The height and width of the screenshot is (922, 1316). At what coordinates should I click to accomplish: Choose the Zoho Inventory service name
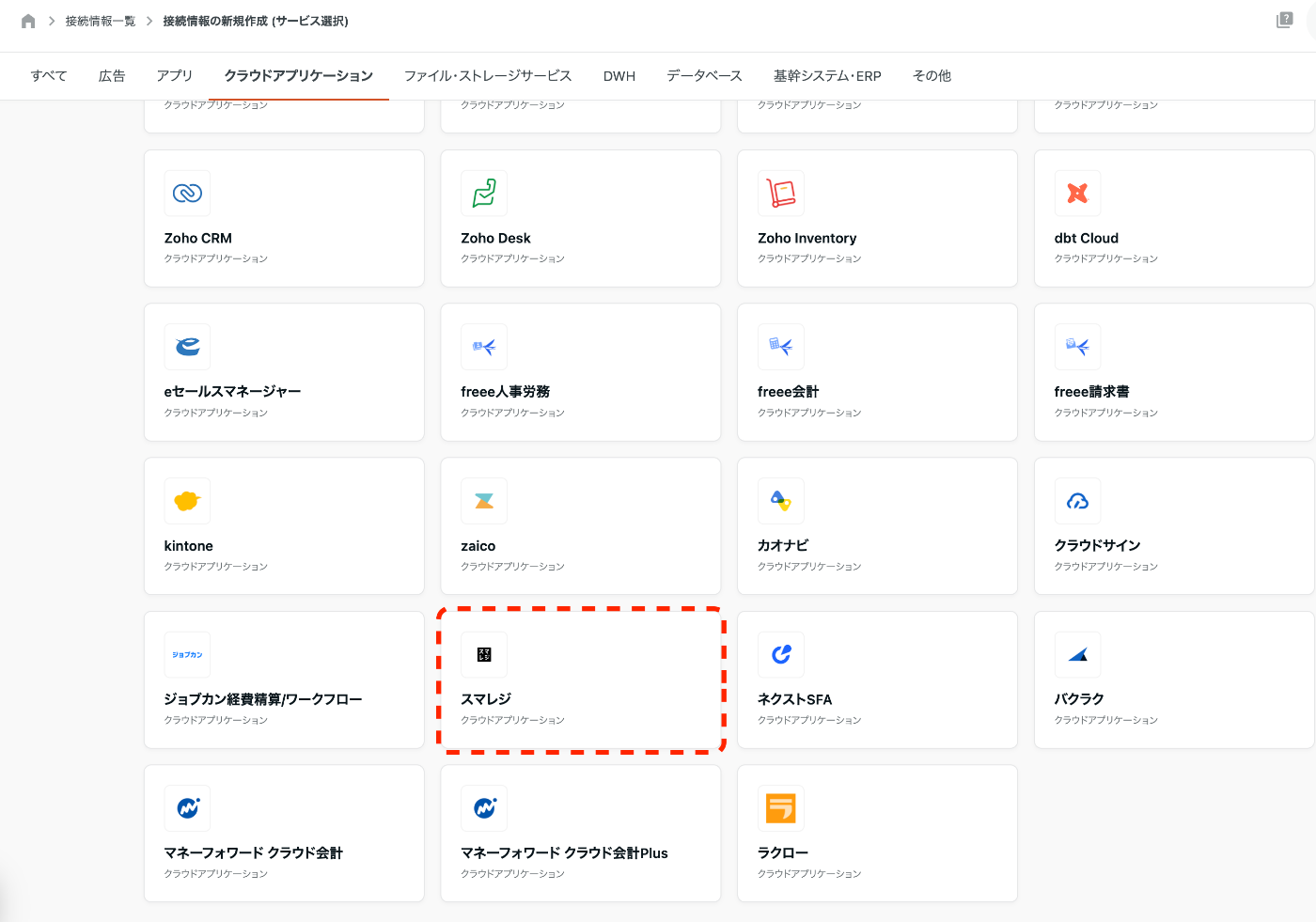tap(807, 239)
